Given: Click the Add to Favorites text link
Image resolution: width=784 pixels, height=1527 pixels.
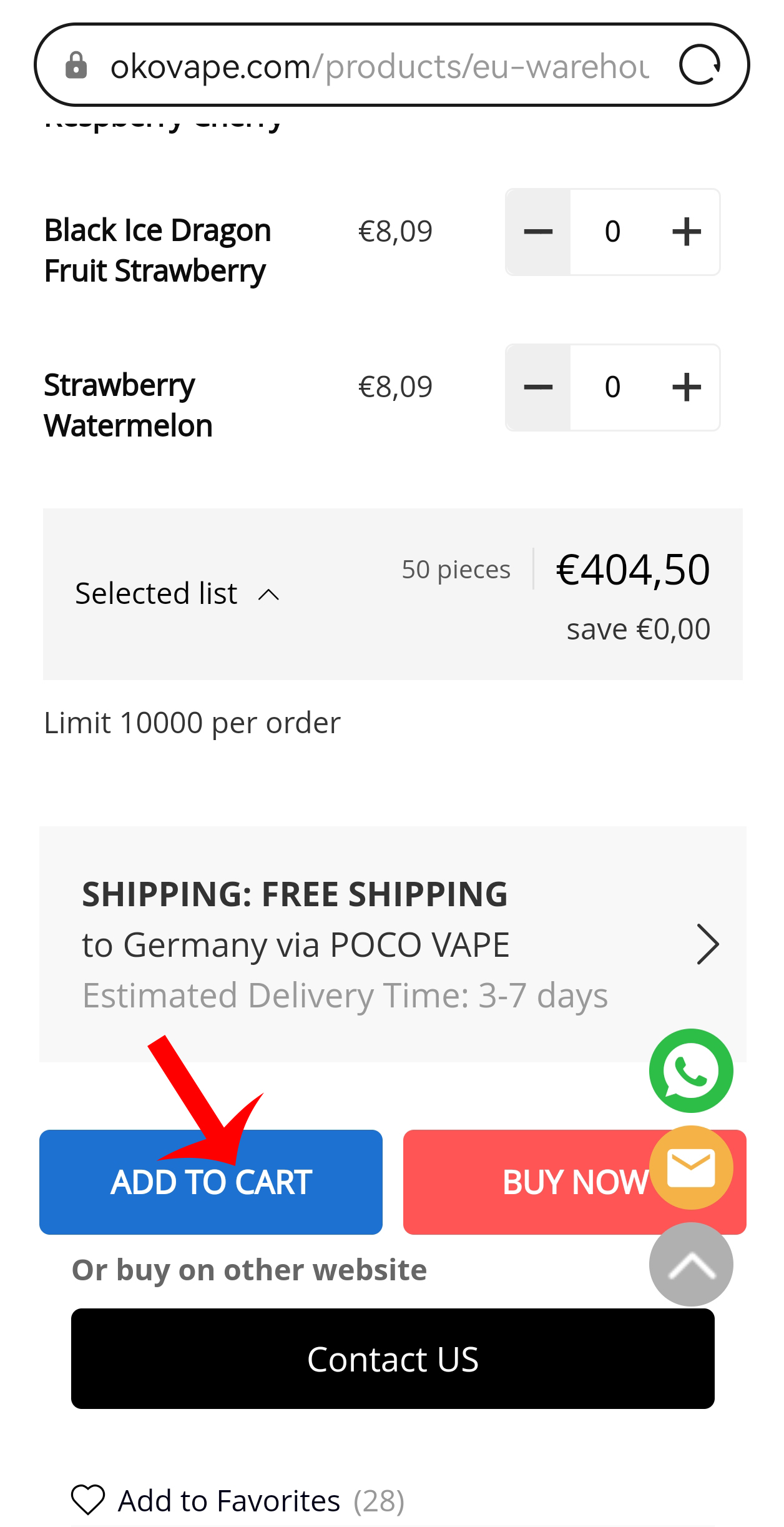Looking at the screenshot, I should pos(229,1501).
